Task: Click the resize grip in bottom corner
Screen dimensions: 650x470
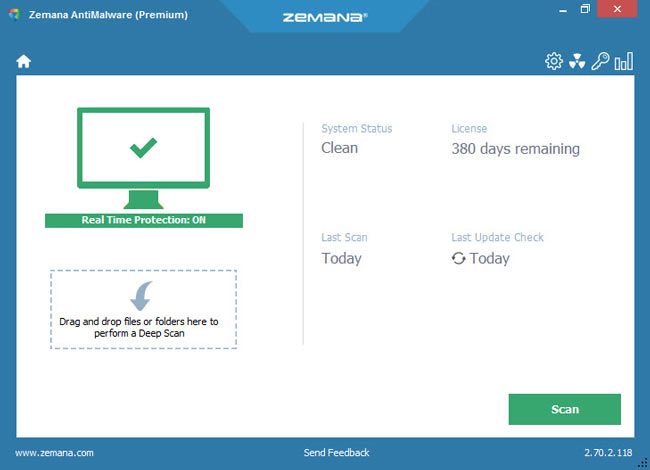Action: (x=643, y=463)
